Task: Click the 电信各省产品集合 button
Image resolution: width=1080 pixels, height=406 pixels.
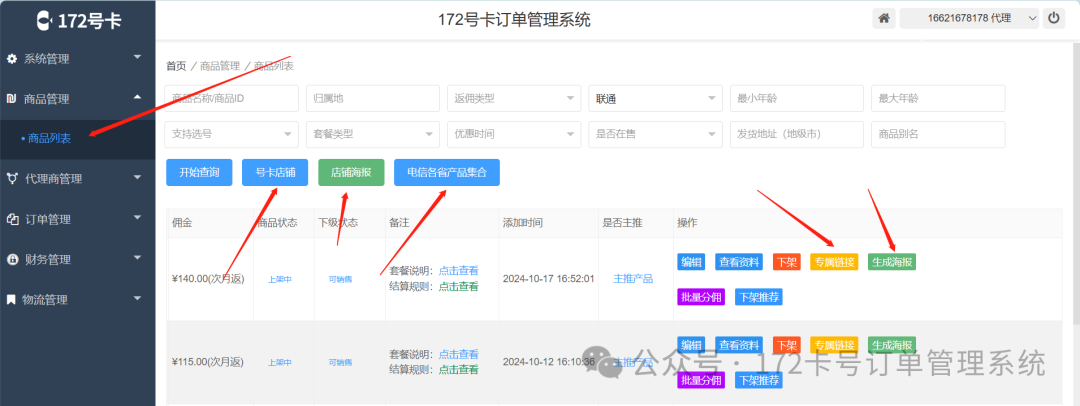Action: [446, 172]
